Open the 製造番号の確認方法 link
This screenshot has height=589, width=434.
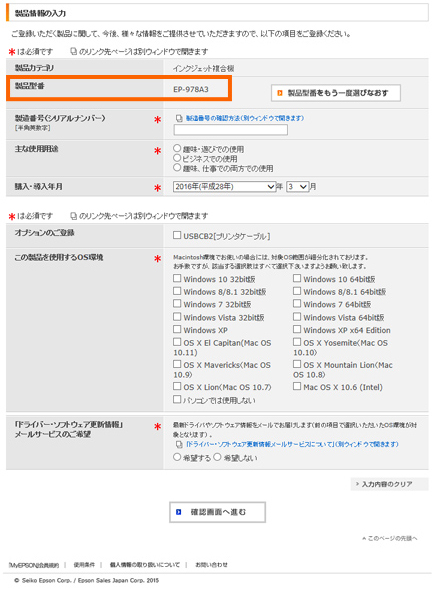245,118
